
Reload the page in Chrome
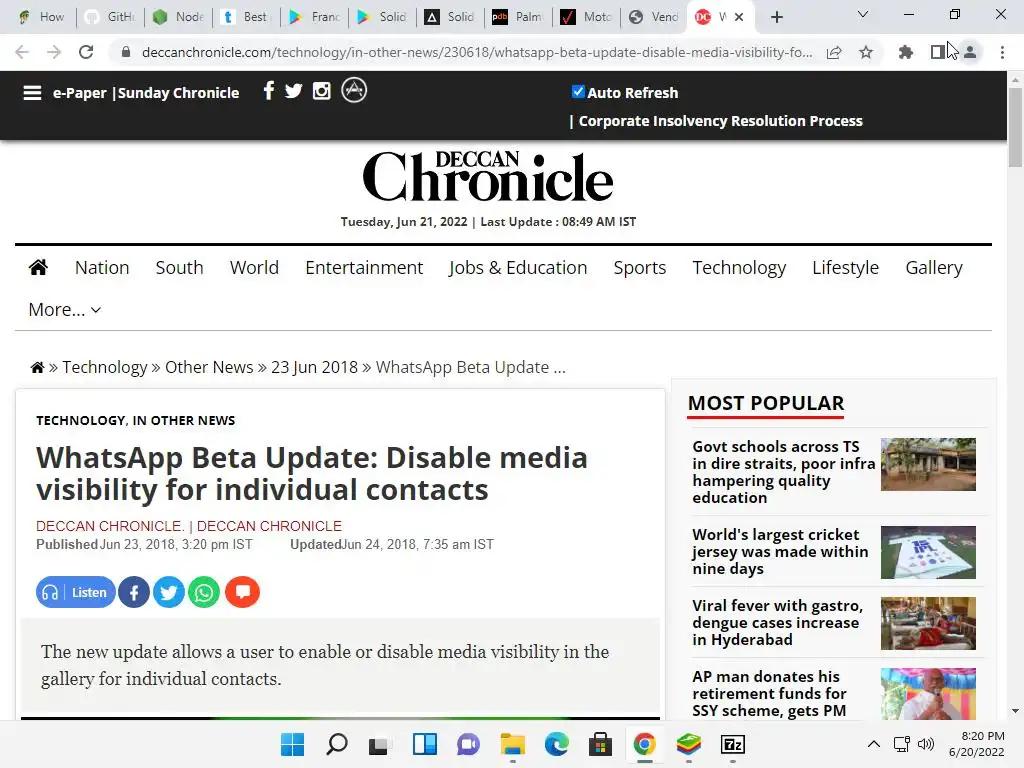click(86, 52)
